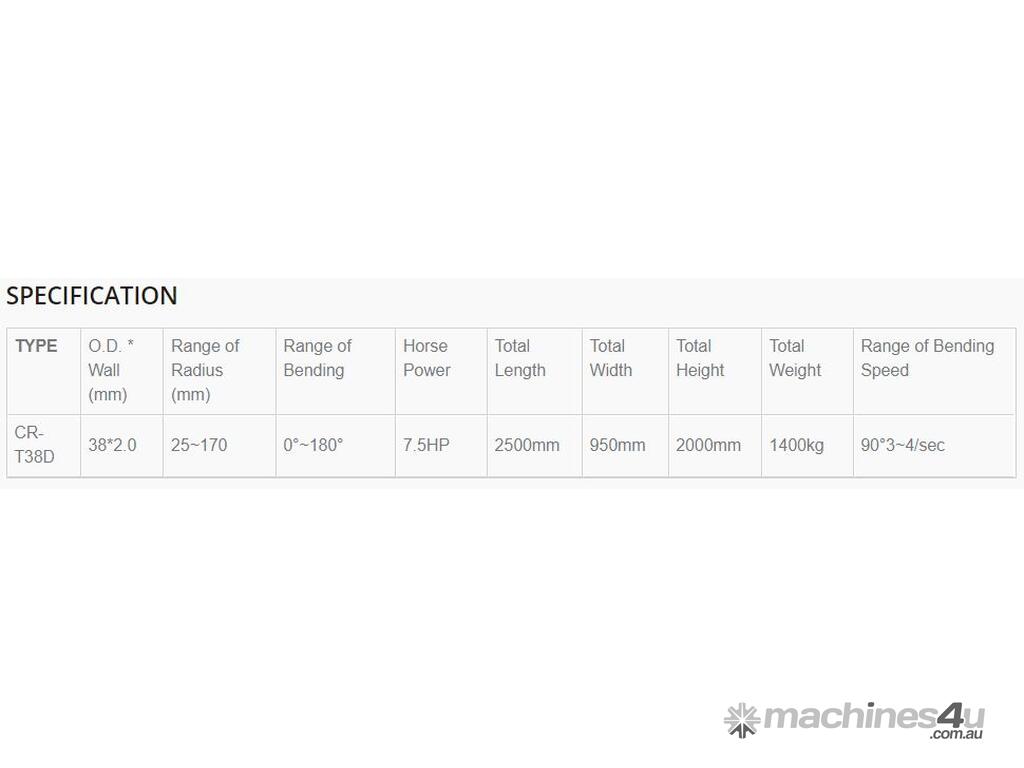
Task: Select Range of Bending Speed header
Action: [927, 358]
